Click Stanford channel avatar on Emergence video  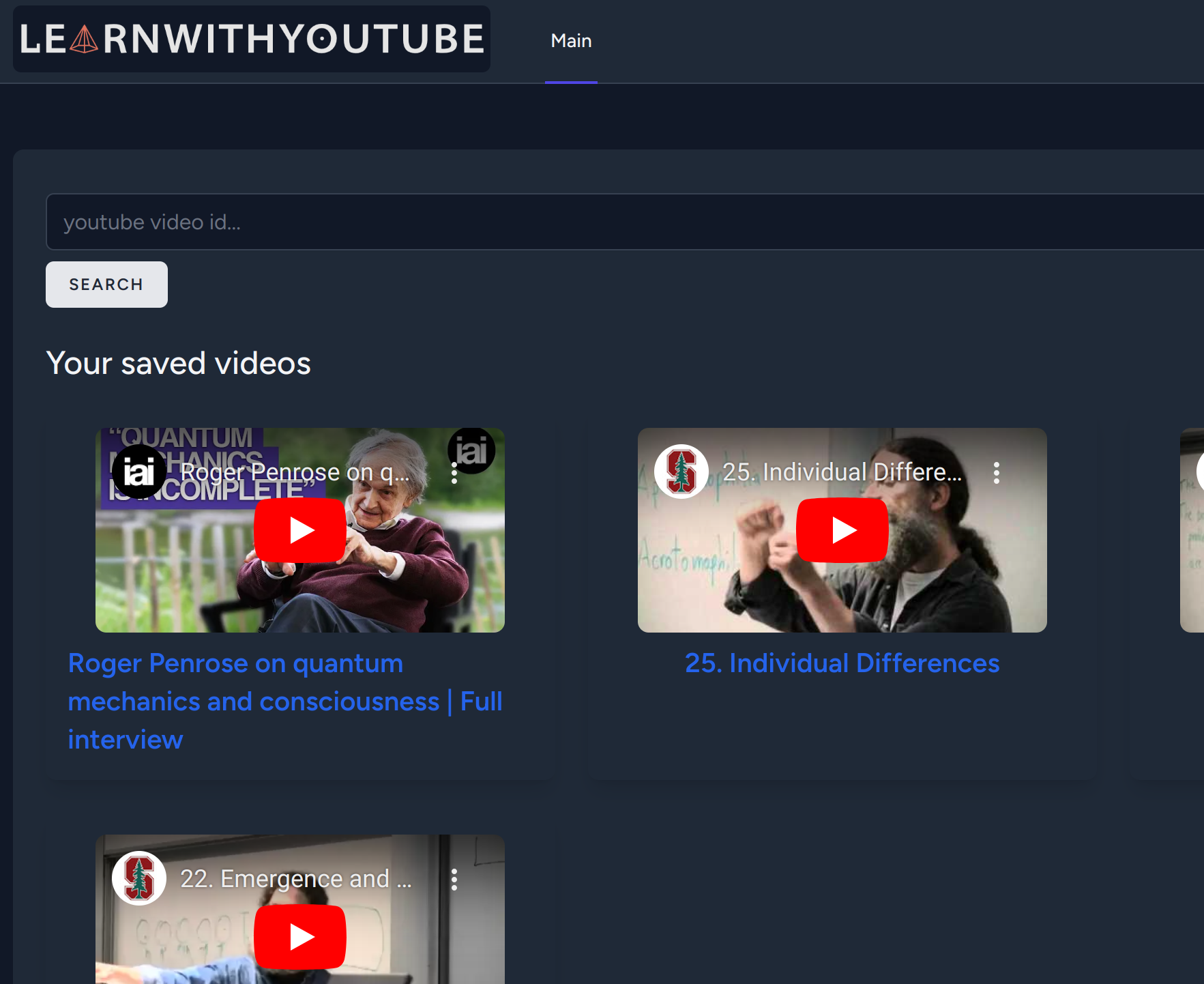pyautogui.click(x=139, y=878)
